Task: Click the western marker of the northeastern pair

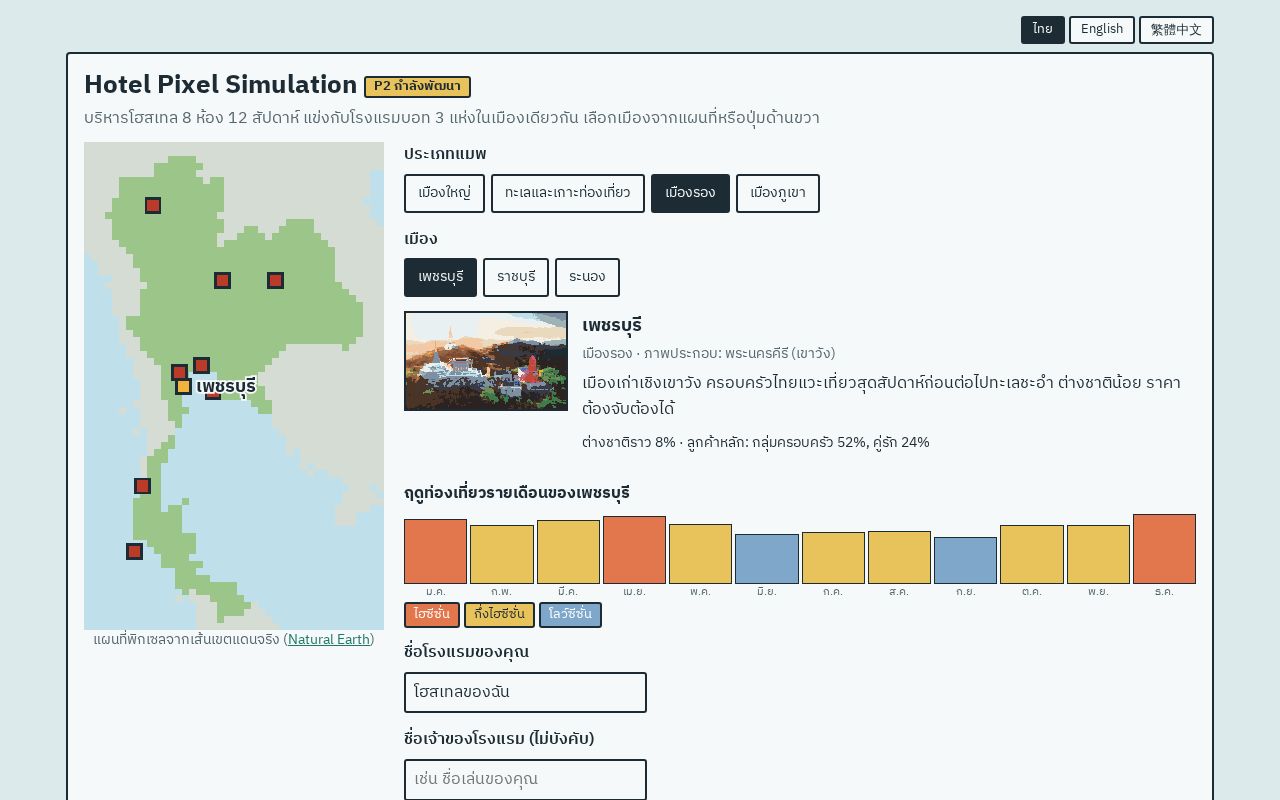Action: pos(222,280)
